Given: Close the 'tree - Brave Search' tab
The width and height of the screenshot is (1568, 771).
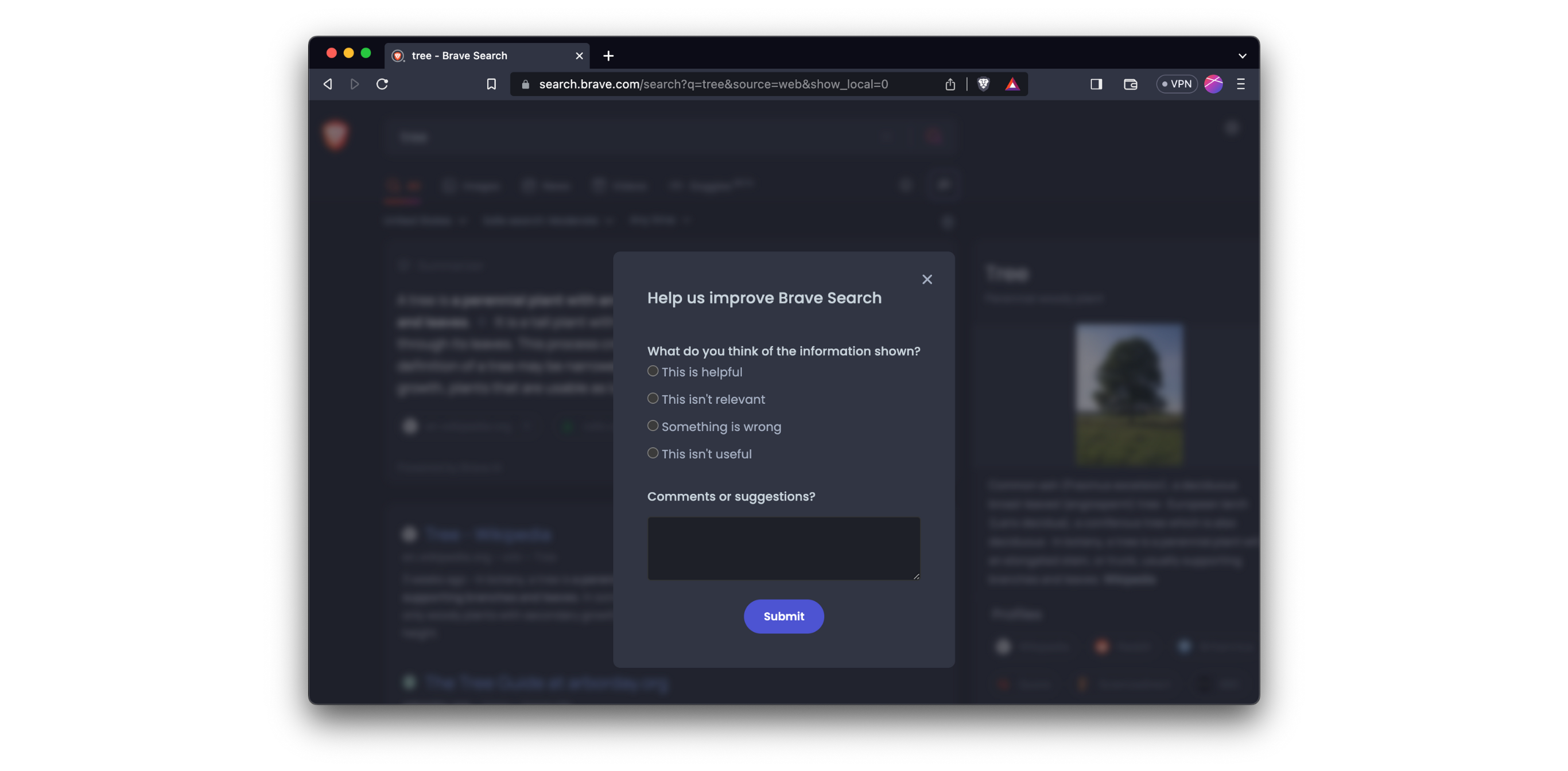Looking at the screenshot, I should (x=579, y=56).
